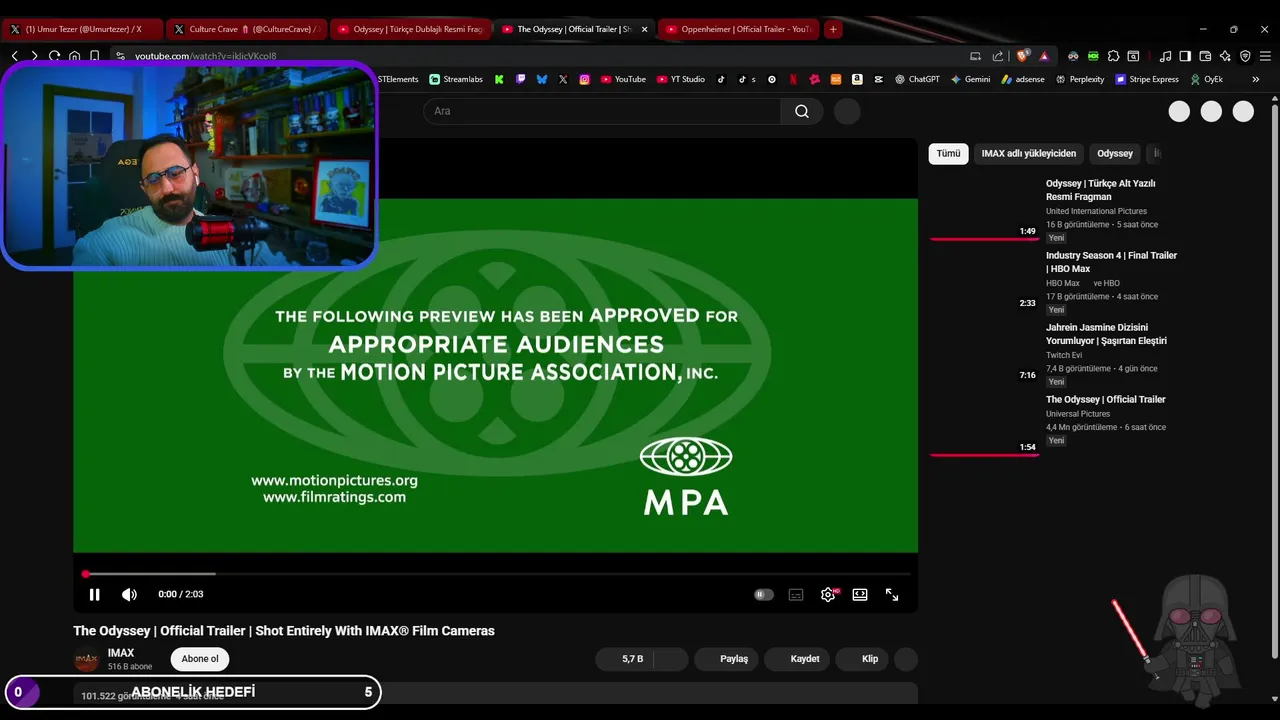Open the browser extensions puzzle icon
This screenshot has height=720, width=1280.
[1113, 56]
